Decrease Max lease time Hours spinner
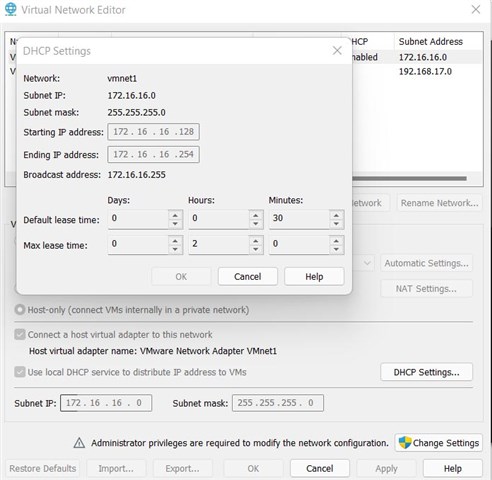 coord(256,249)
